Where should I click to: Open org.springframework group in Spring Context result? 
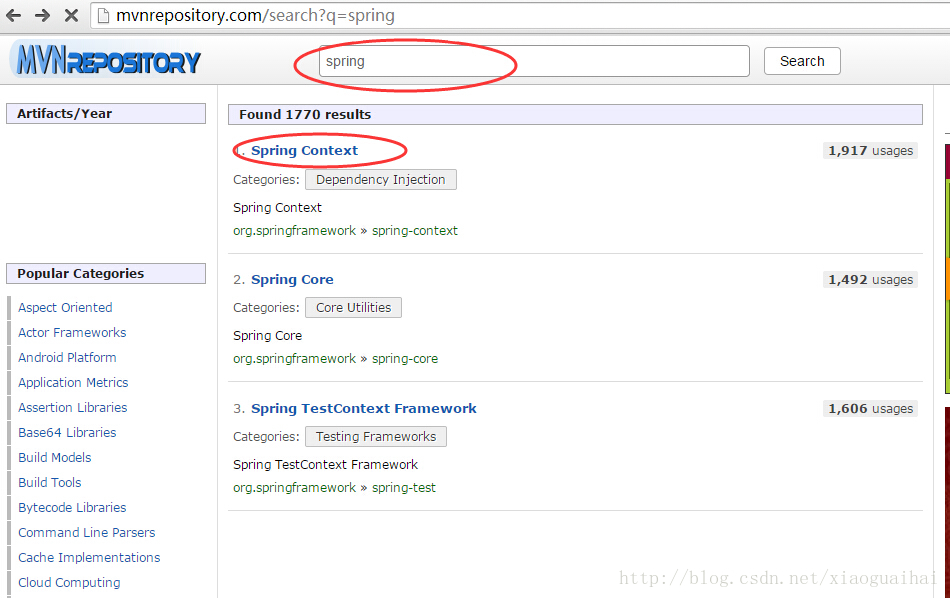(x=294, y=231)
